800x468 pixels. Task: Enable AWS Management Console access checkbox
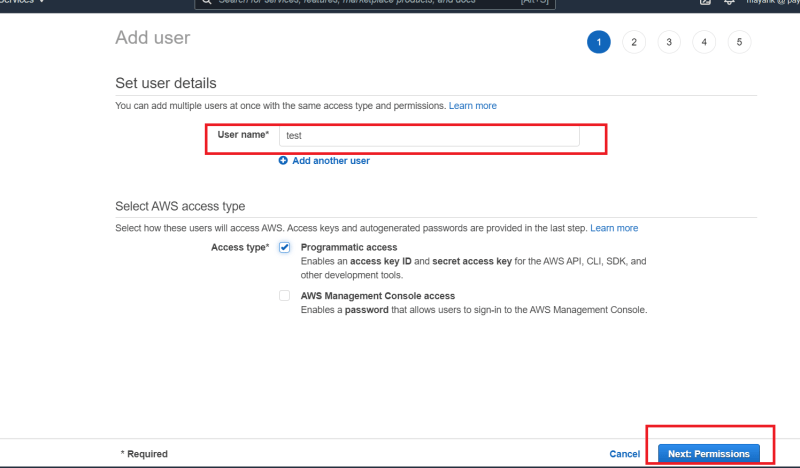click(x=284, y=295)
